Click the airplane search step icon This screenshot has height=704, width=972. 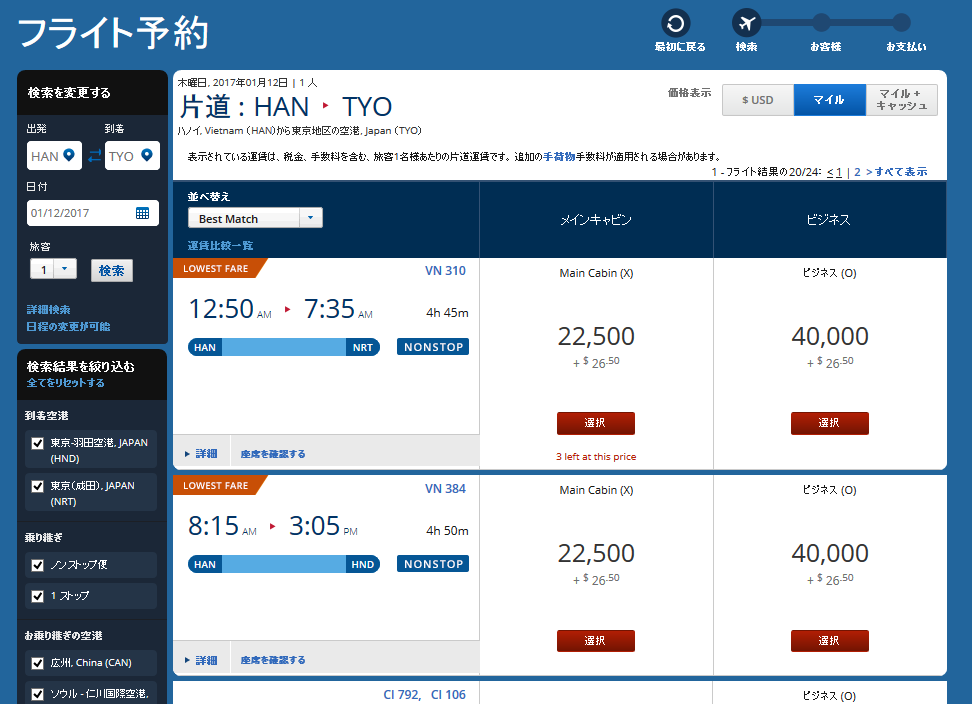click(746, 23)
